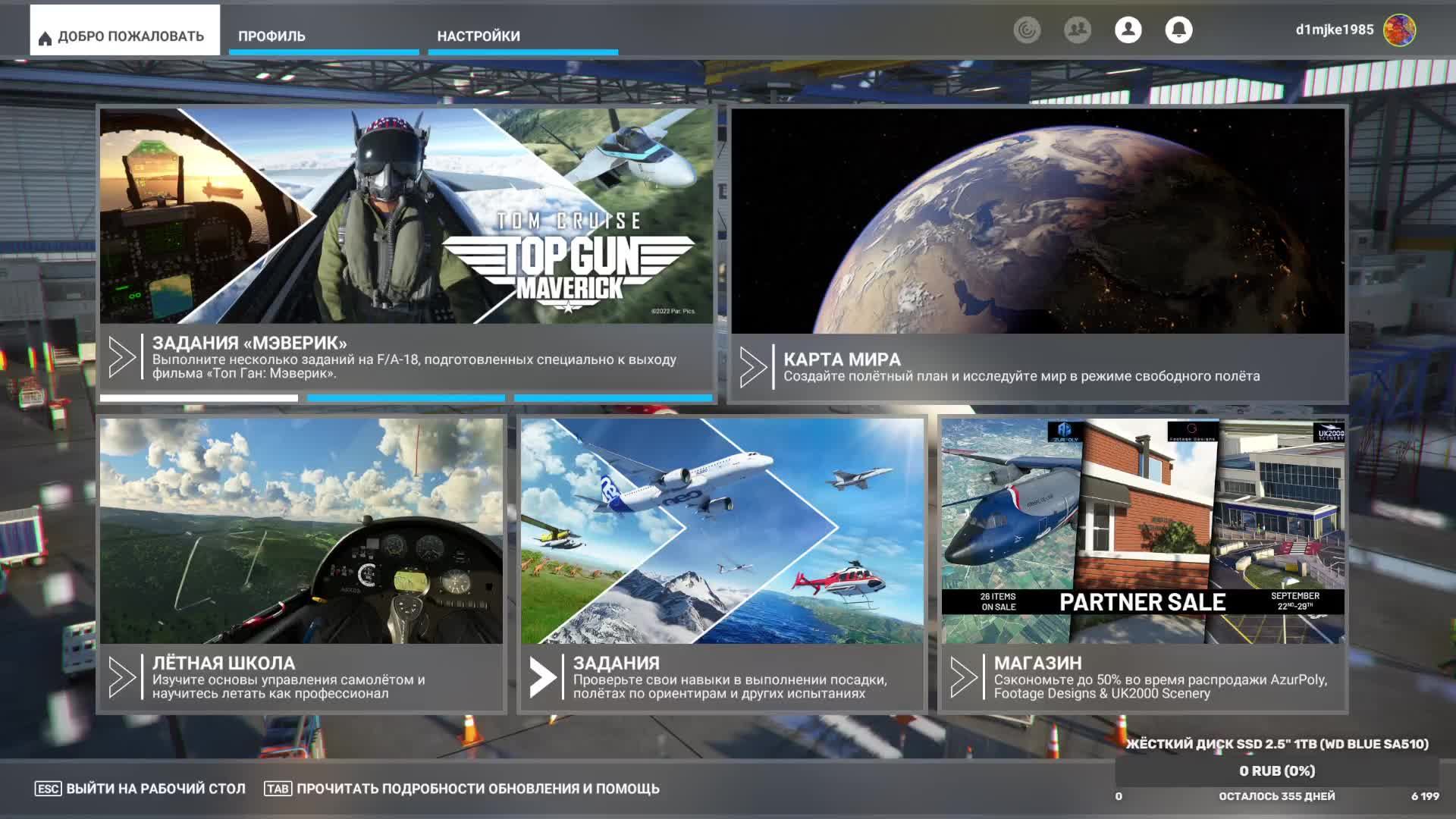Click the ESC key hint icon
Screen dimensions: 1456x819
click(x=48, y=789)
